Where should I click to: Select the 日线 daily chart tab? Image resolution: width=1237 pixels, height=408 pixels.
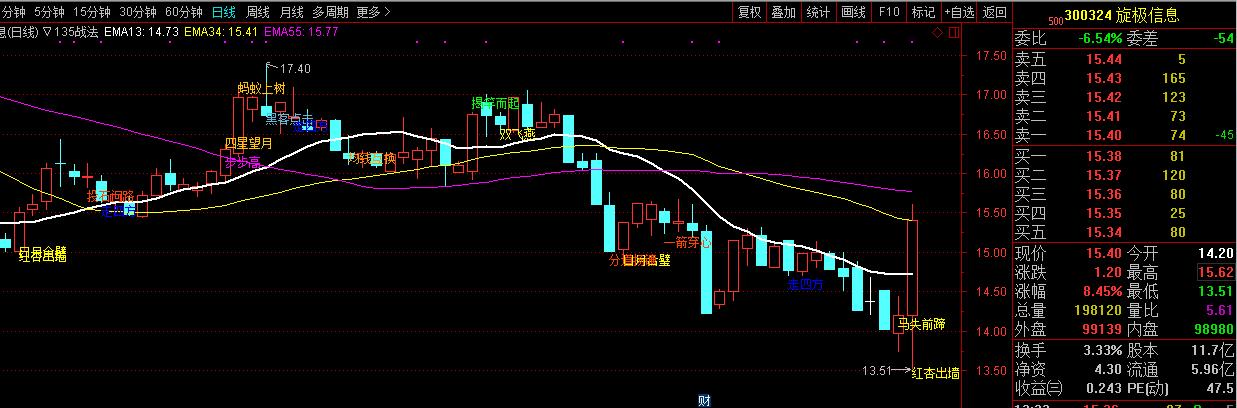click(x=224, y=13)
